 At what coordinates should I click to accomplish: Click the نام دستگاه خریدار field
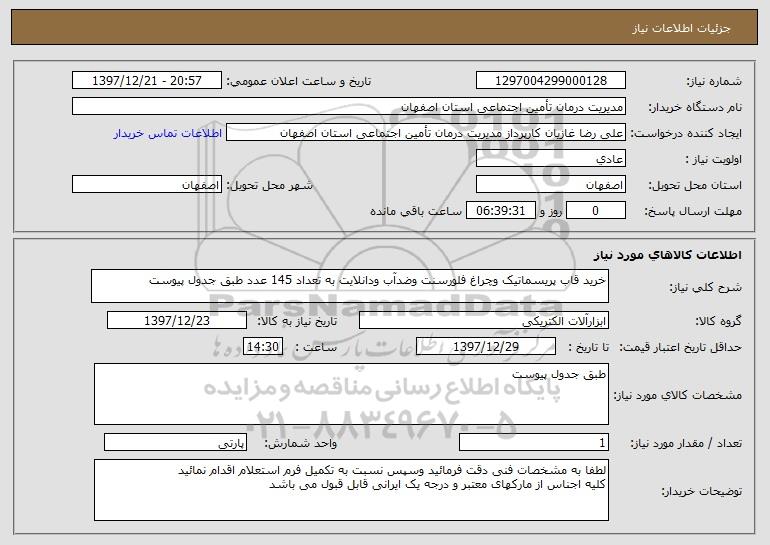tap(349, 106)
